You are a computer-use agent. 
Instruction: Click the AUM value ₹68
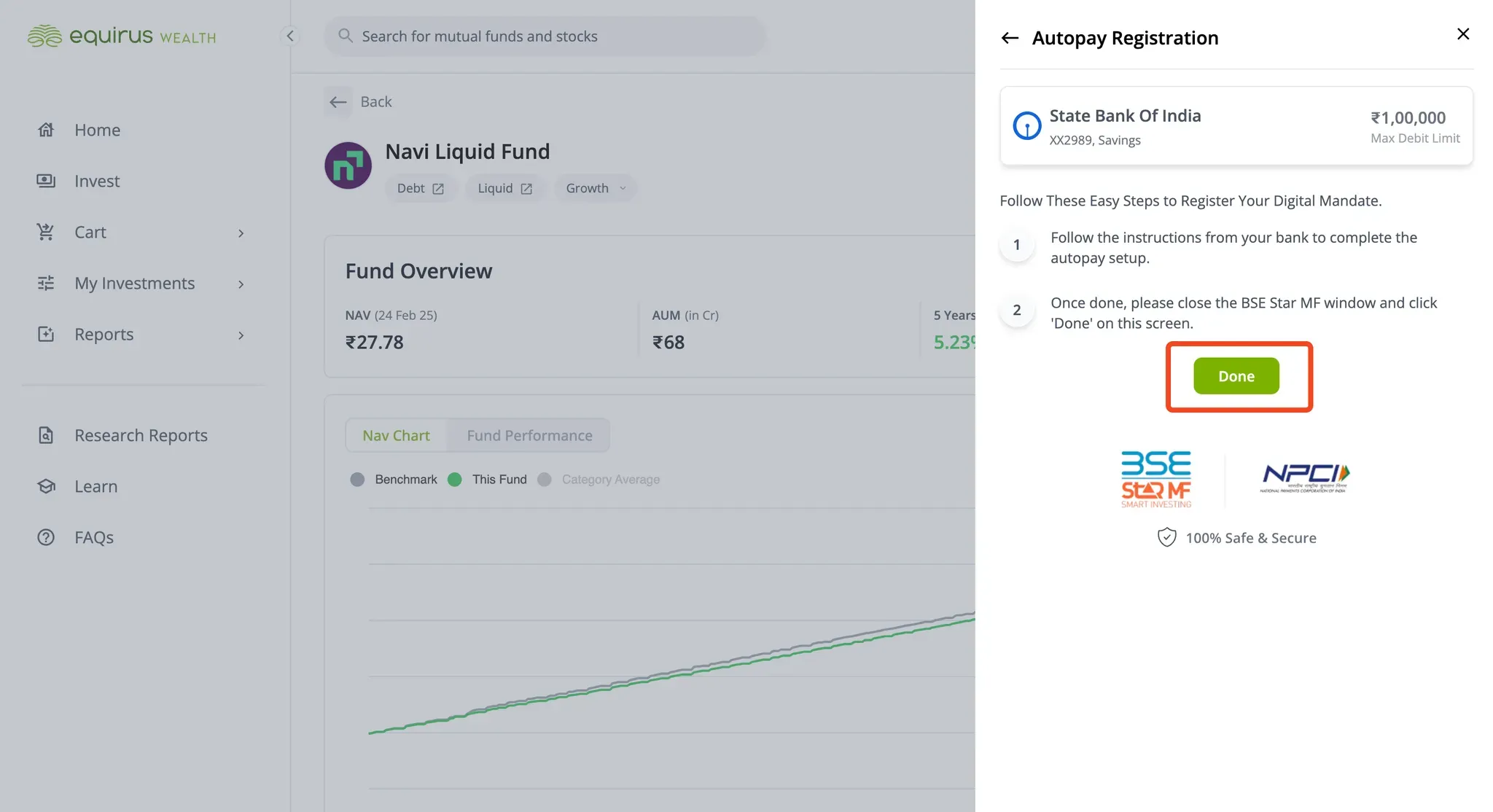[x=668, y=343]
